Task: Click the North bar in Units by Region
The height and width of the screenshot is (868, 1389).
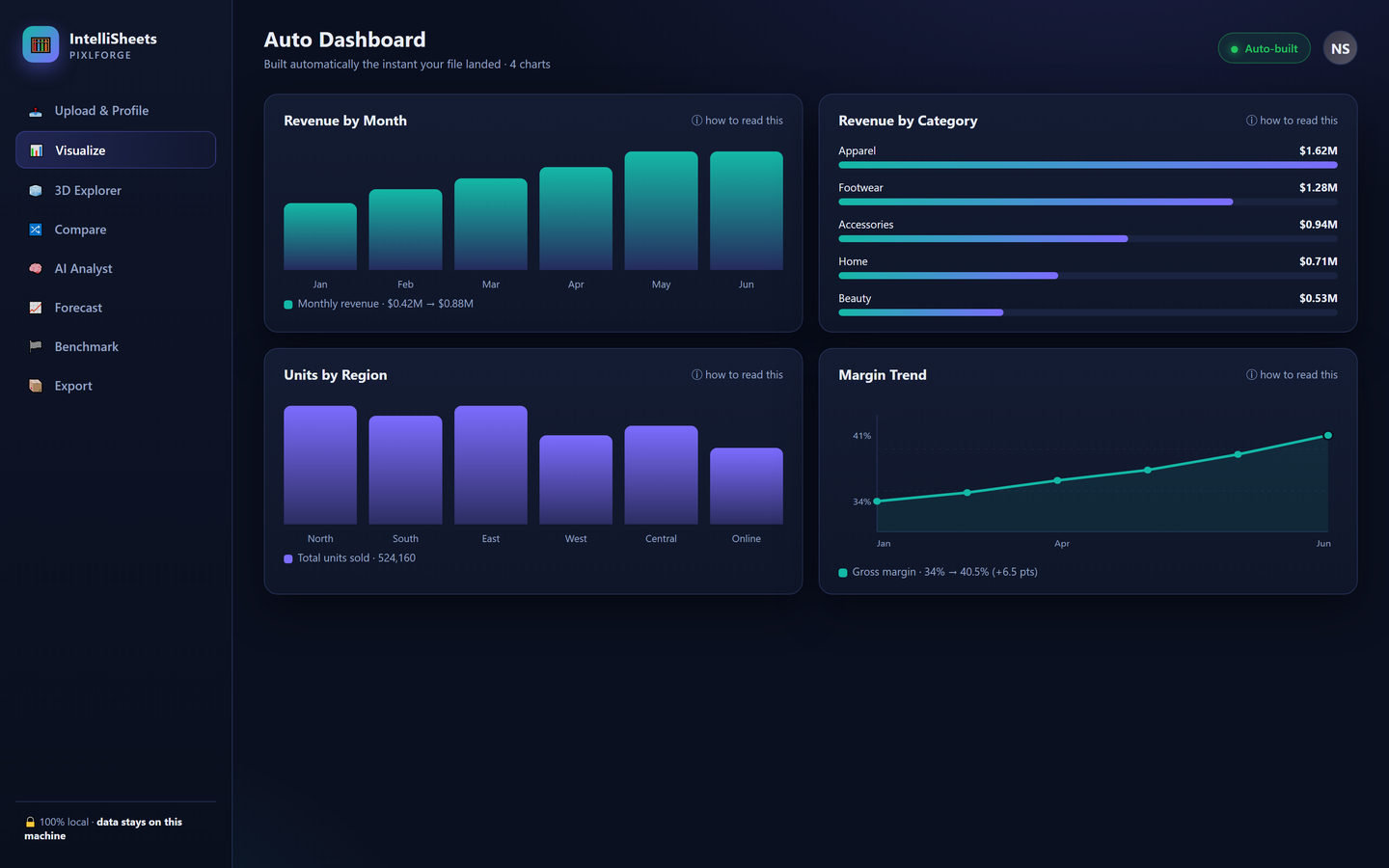Action: [x=320, y=465]
